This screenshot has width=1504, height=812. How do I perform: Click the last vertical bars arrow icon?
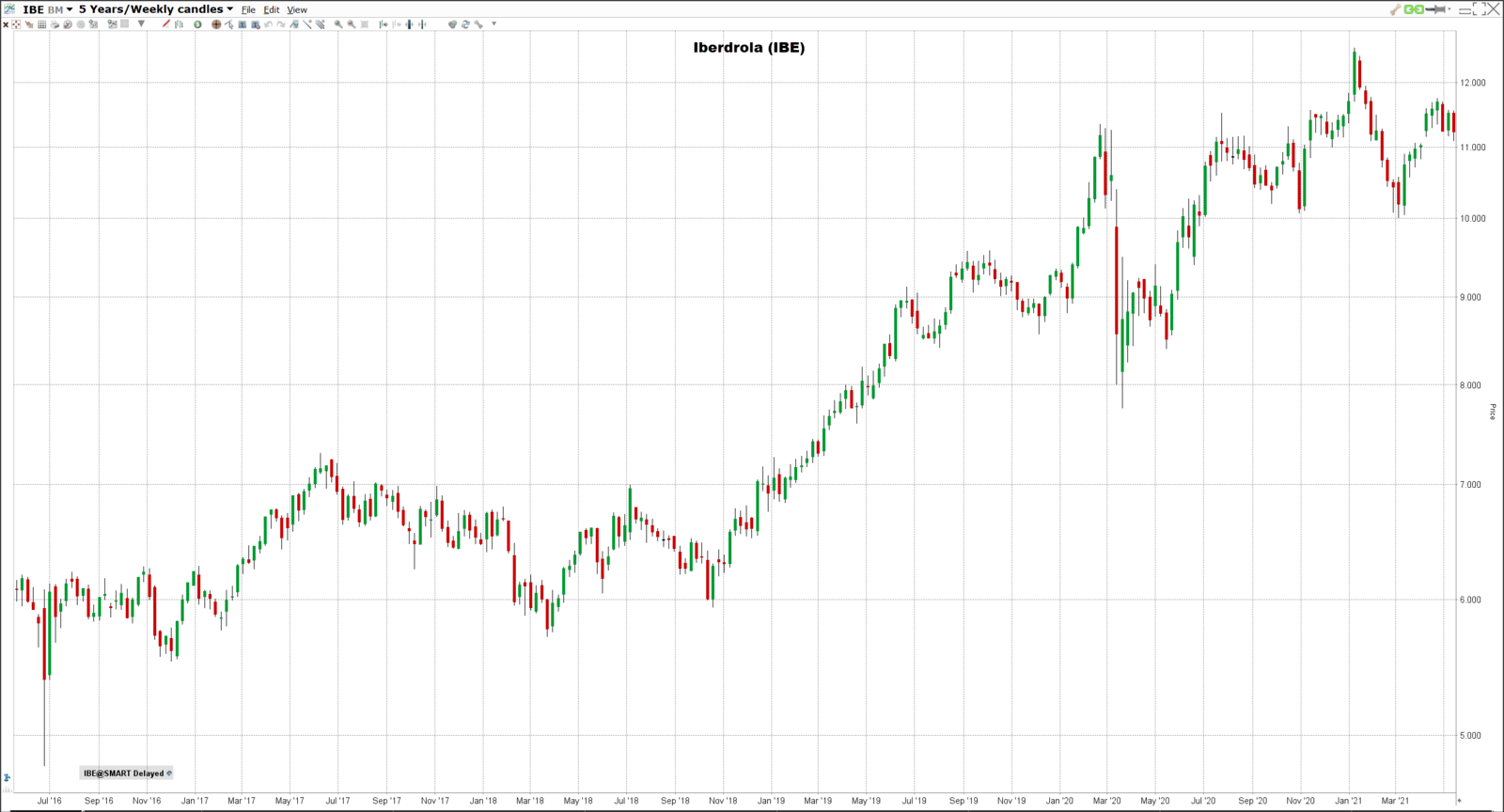click(x=422, y=24)
